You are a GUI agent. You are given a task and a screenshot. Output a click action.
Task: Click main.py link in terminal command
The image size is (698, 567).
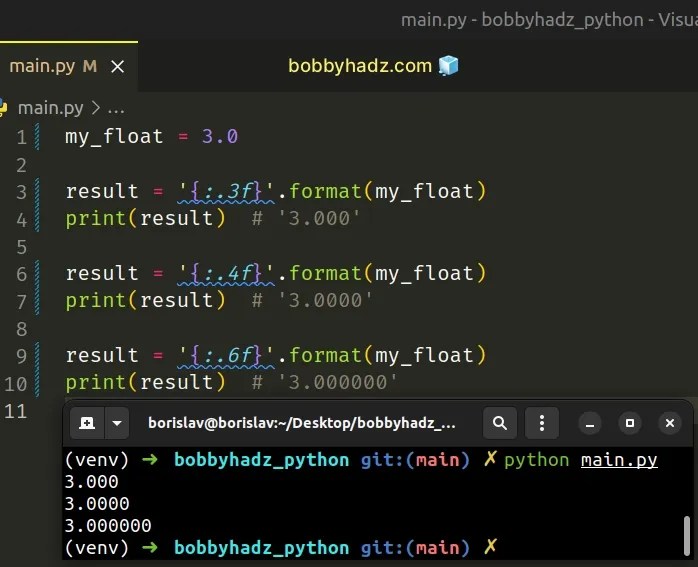coord(619,460)
